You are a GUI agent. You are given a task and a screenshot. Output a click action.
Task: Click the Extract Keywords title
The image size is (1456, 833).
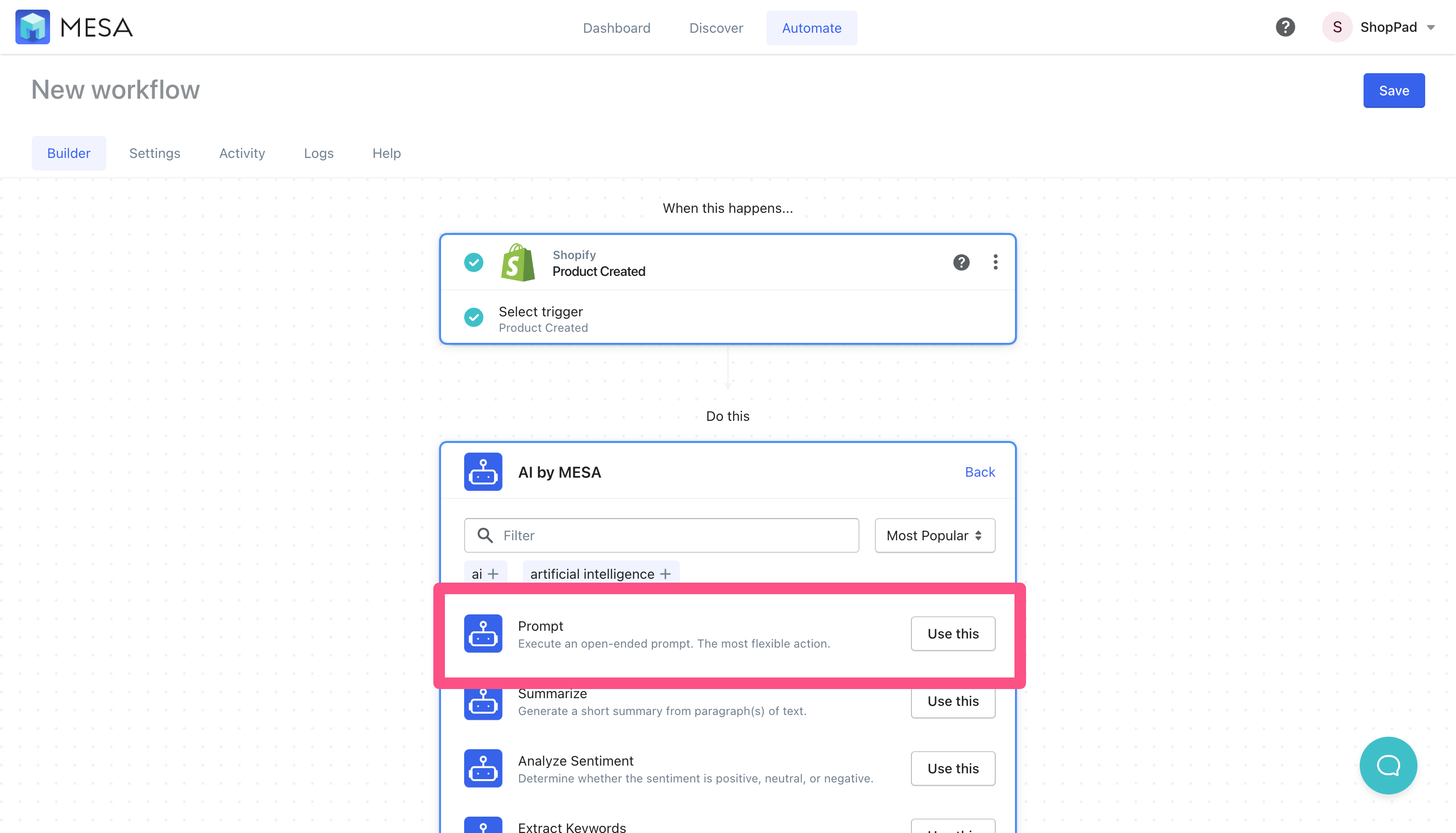[x=572, y=827]
